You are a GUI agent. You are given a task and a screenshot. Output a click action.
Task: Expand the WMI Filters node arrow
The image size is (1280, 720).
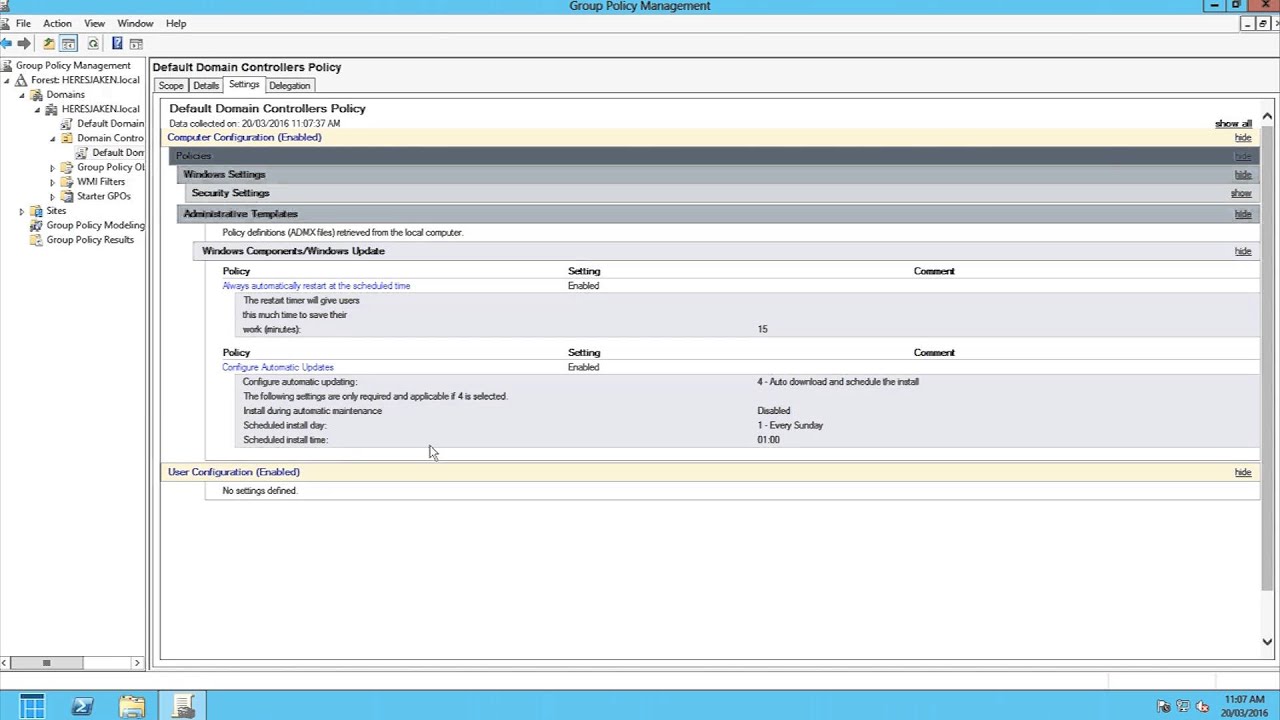(53, 182)
